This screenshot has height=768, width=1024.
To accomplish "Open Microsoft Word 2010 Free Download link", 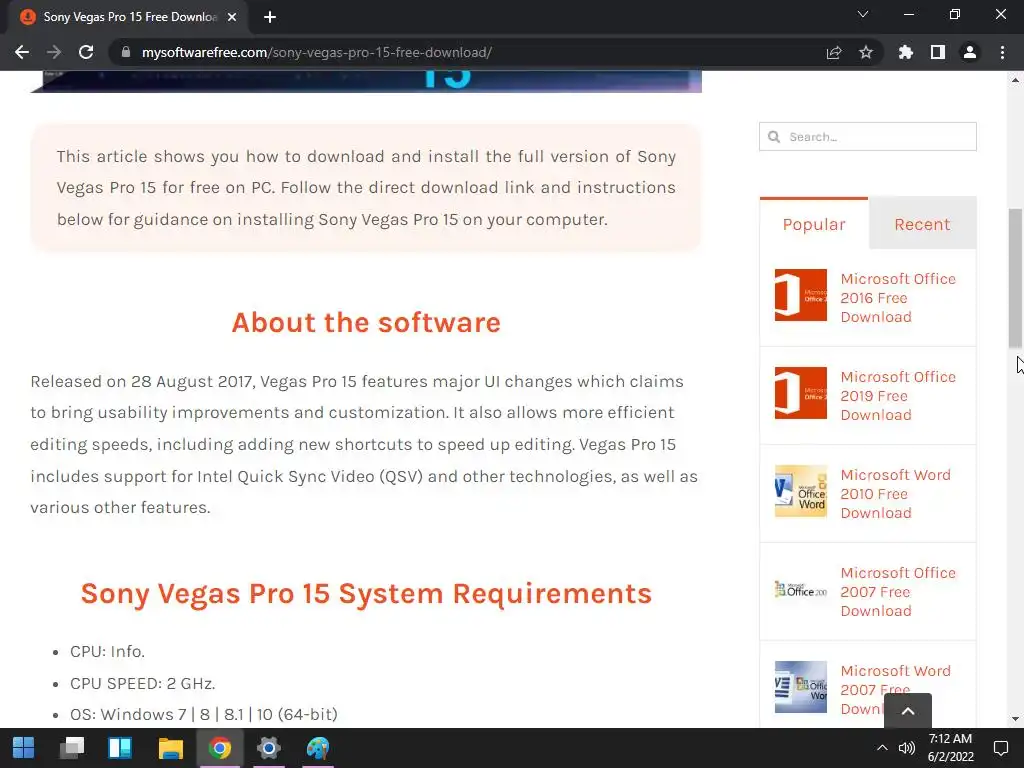I will (895, 494).
